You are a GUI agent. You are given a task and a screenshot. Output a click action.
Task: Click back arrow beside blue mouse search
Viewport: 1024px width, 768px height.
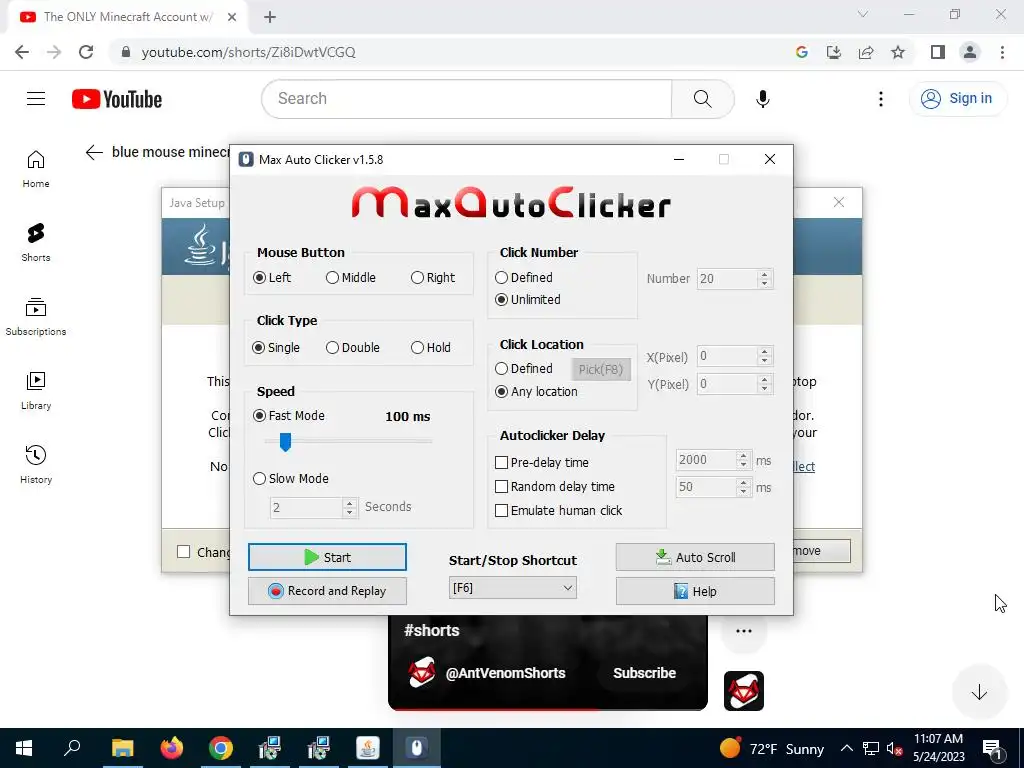(94, 152)
